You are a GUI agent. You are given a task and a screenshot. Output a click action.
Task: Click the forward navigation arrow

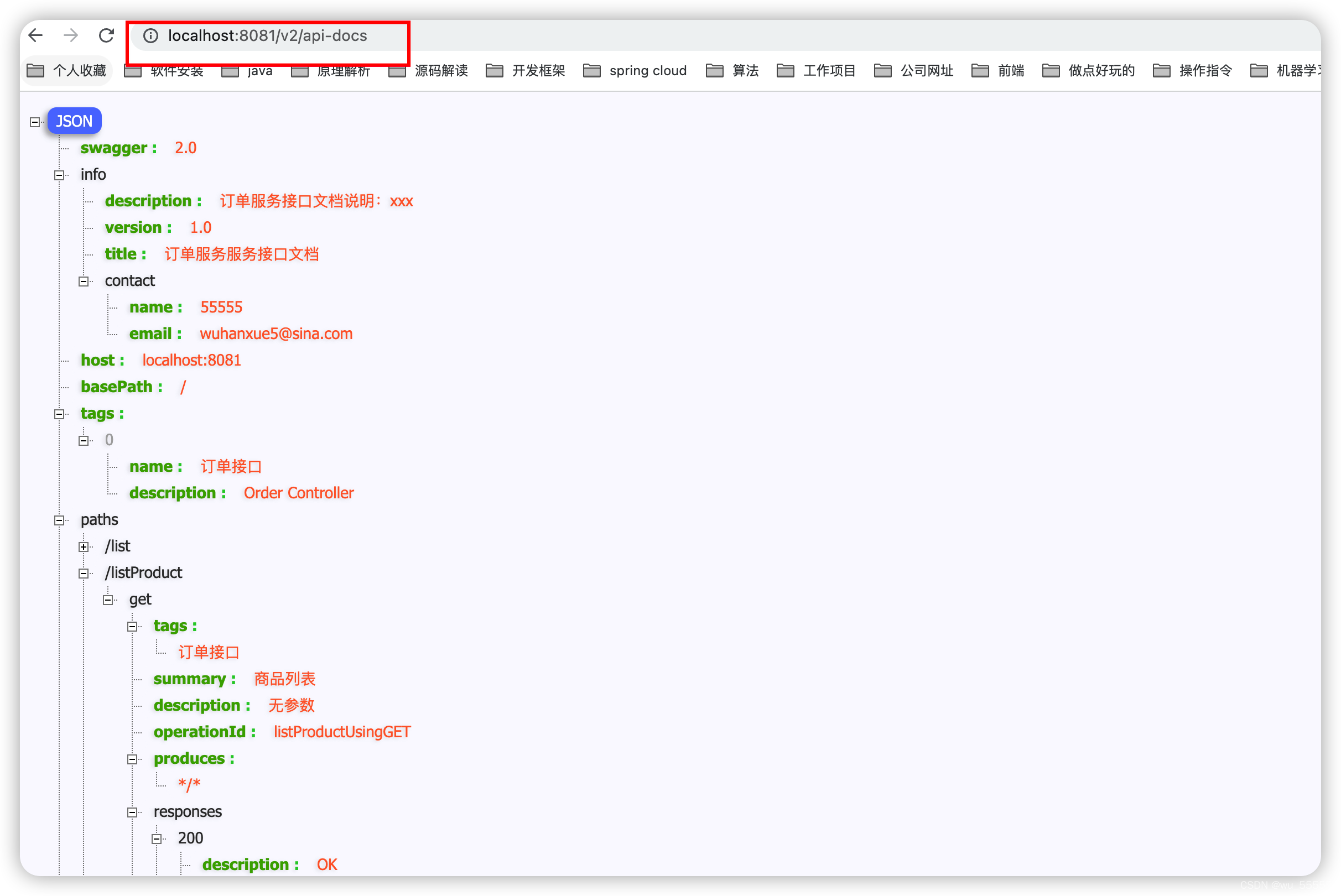71,35
